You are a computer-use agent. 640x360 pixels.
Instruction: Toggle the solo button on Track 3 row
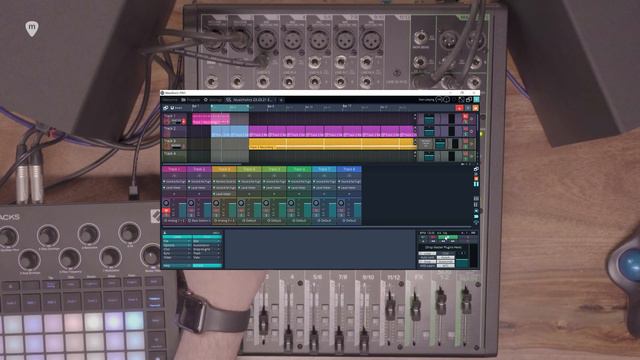(x=465, y=146)
